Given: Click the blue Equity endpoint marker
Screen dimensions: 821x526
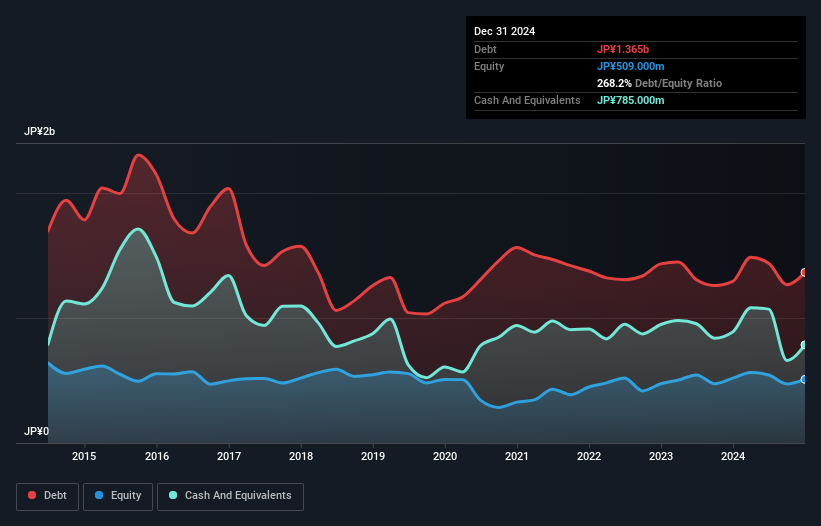Looking at the screenshot, I should [x=805, y=379].
